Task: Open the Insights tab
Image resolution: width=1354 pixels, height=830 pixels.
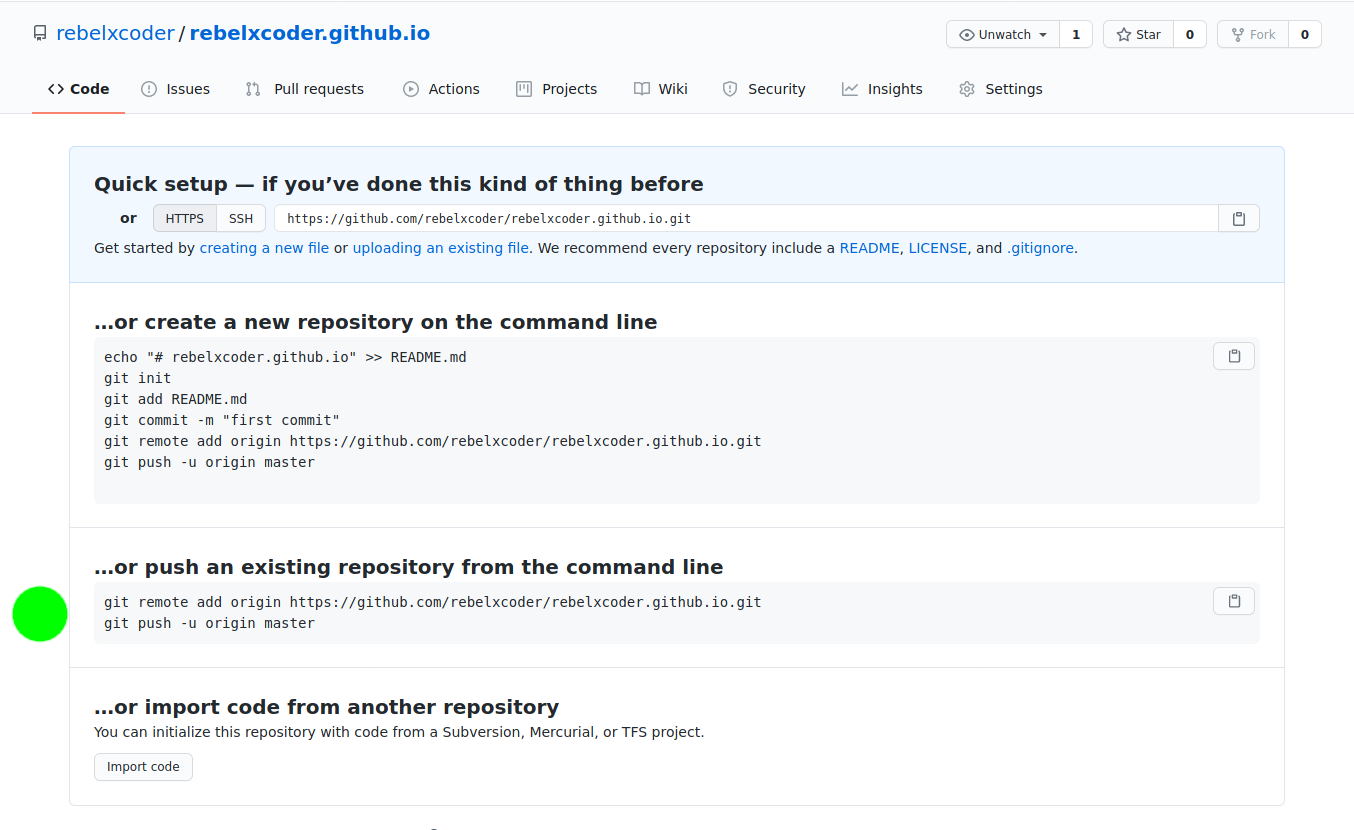Action: click(882, 89)
